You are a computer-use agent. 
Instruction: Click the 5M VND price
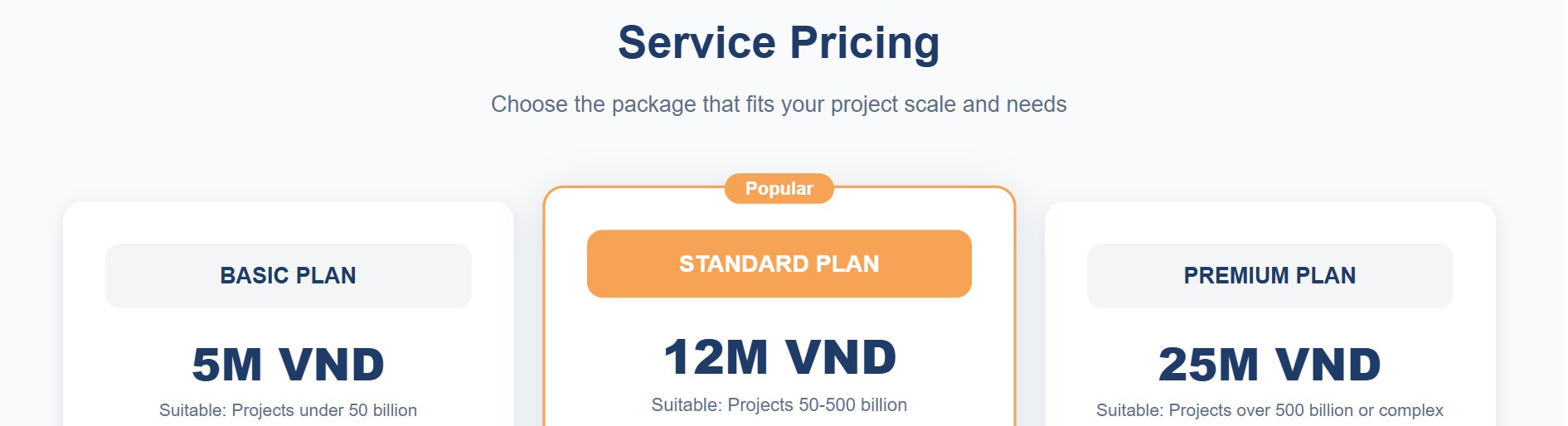tap(288, 365)
